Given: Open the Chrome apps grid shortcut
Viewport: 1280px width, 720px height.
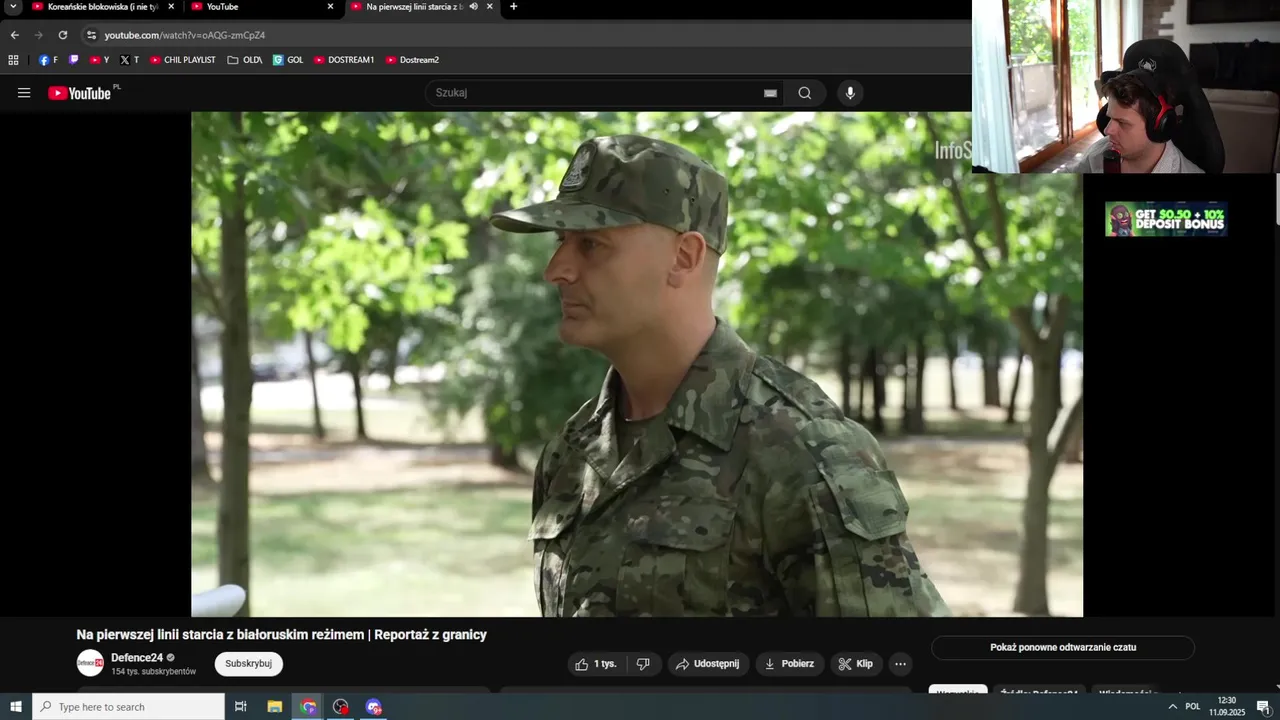Looking at the screenshot, I should 13,60.
